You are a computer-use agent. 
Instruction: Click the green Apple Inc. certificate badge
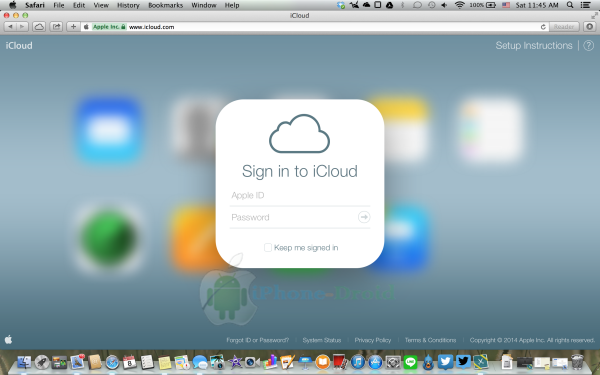click(x=109, y=27)
